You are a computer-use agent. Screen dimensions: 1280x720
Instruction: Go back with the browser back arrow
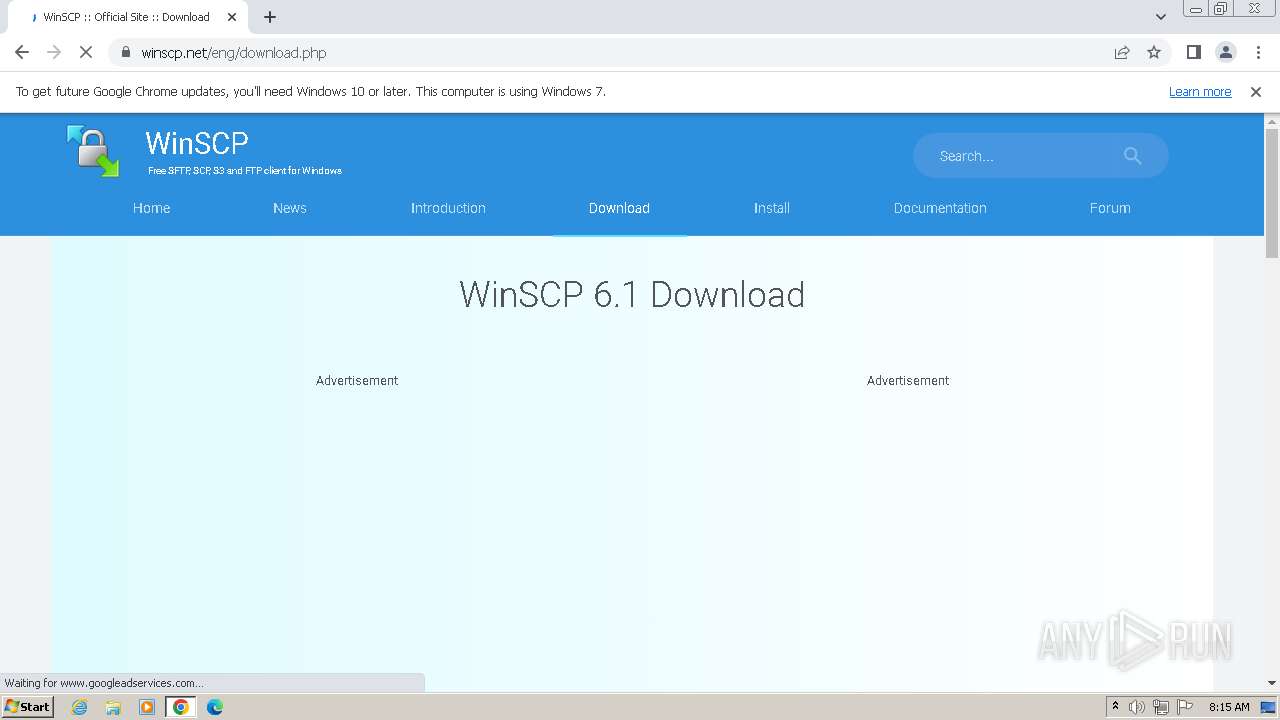click(x=22, y=52)
